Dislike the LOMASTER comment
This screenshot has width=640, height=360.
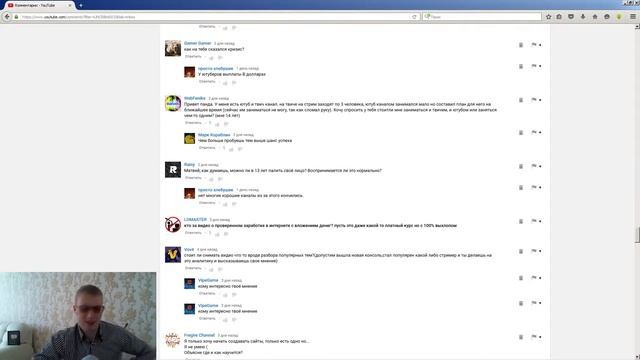[226, 234]
